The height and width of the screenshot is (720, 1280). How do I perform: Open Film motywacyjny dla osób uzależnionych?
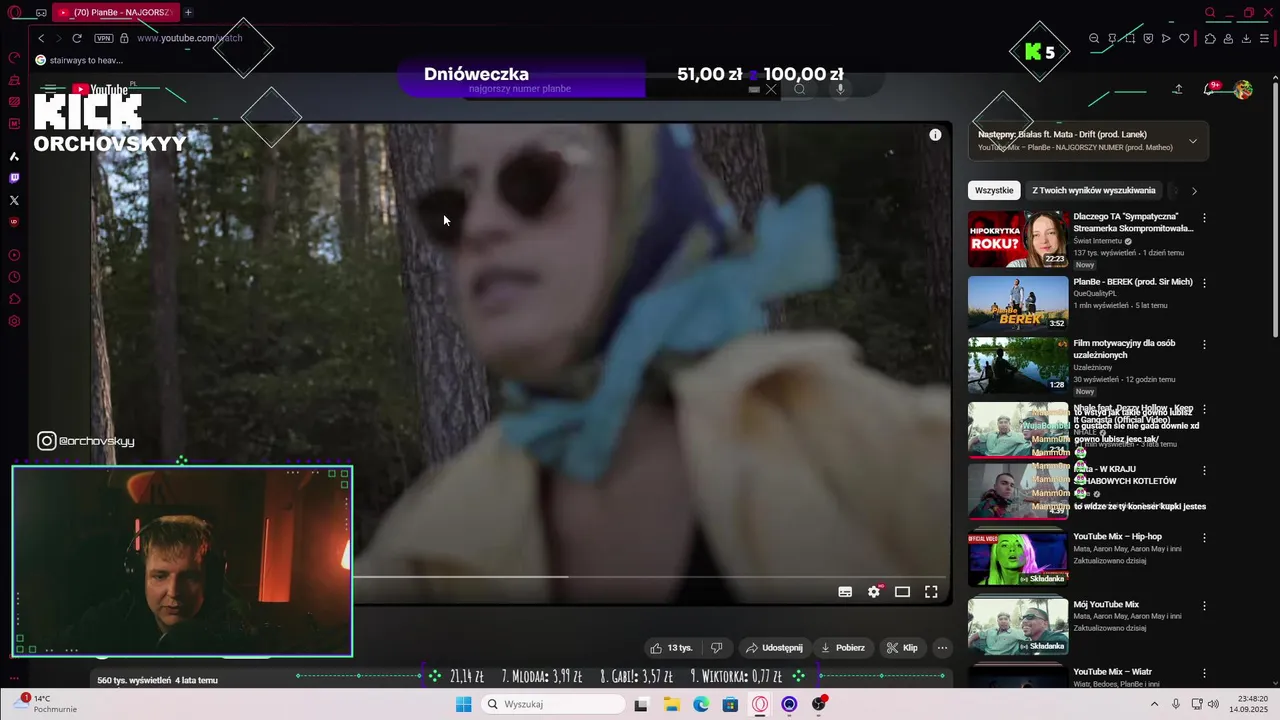[x=1124, y=349]
